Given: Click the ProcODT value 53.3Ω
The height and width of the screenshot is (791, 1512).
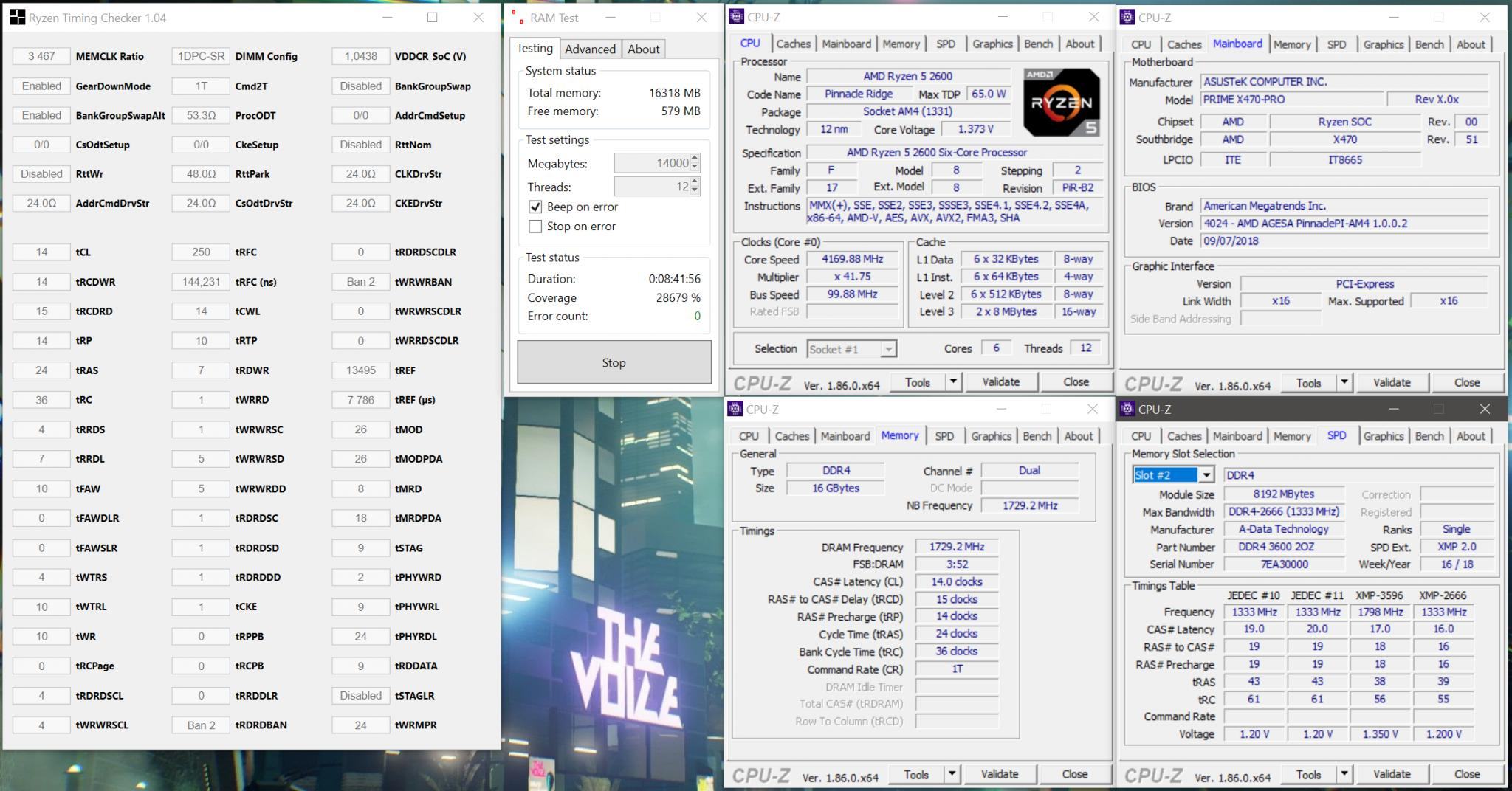Looking at the screenshot, I should (x=201, y=115).
